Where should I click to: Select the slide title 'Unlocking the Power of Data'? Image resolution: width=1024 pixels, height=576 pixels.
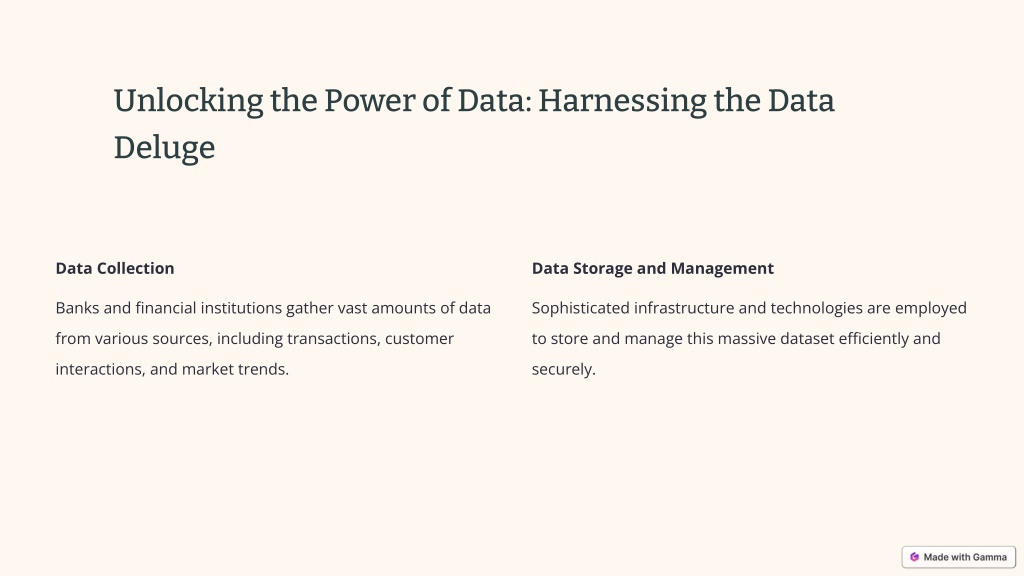[x=323, y=101]
